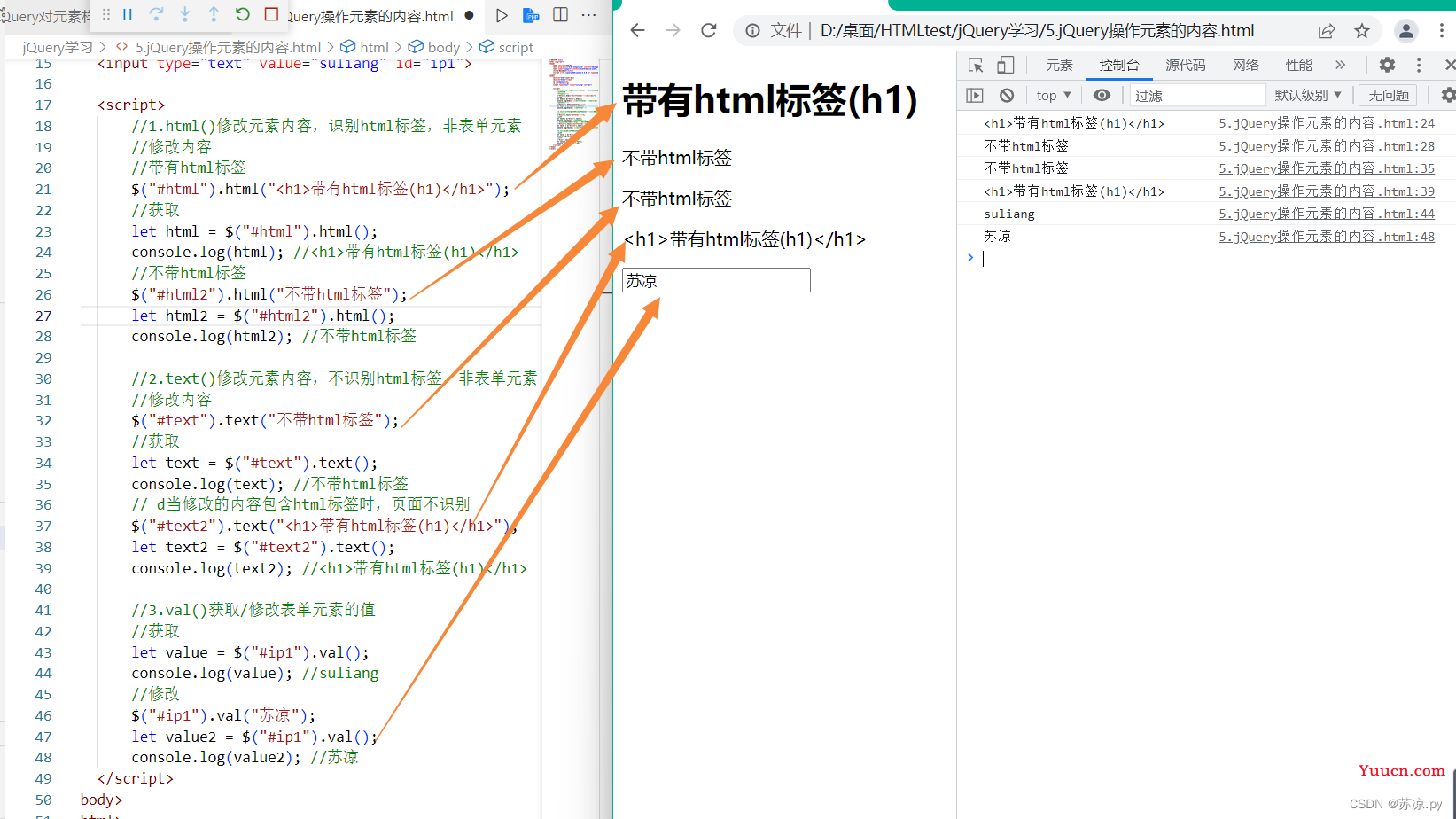Toggle the console sidebar panel
This screenshot has width=1456, height=819.
pos(975,95)
